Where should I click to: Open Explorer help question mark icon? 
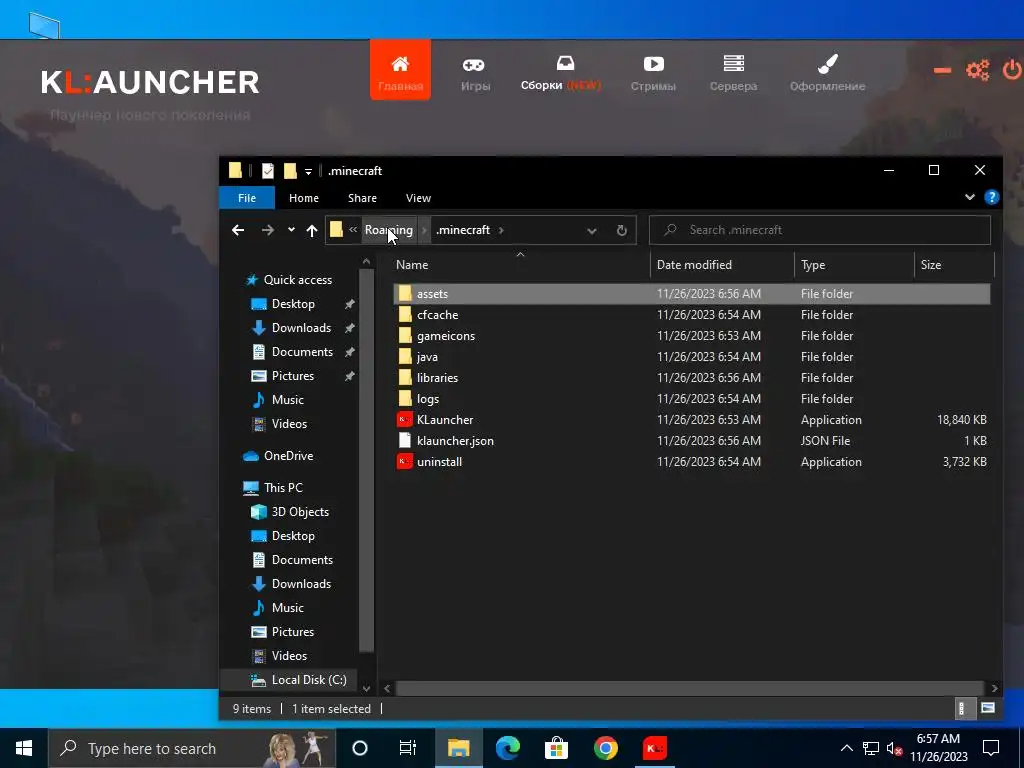point(991,197)
